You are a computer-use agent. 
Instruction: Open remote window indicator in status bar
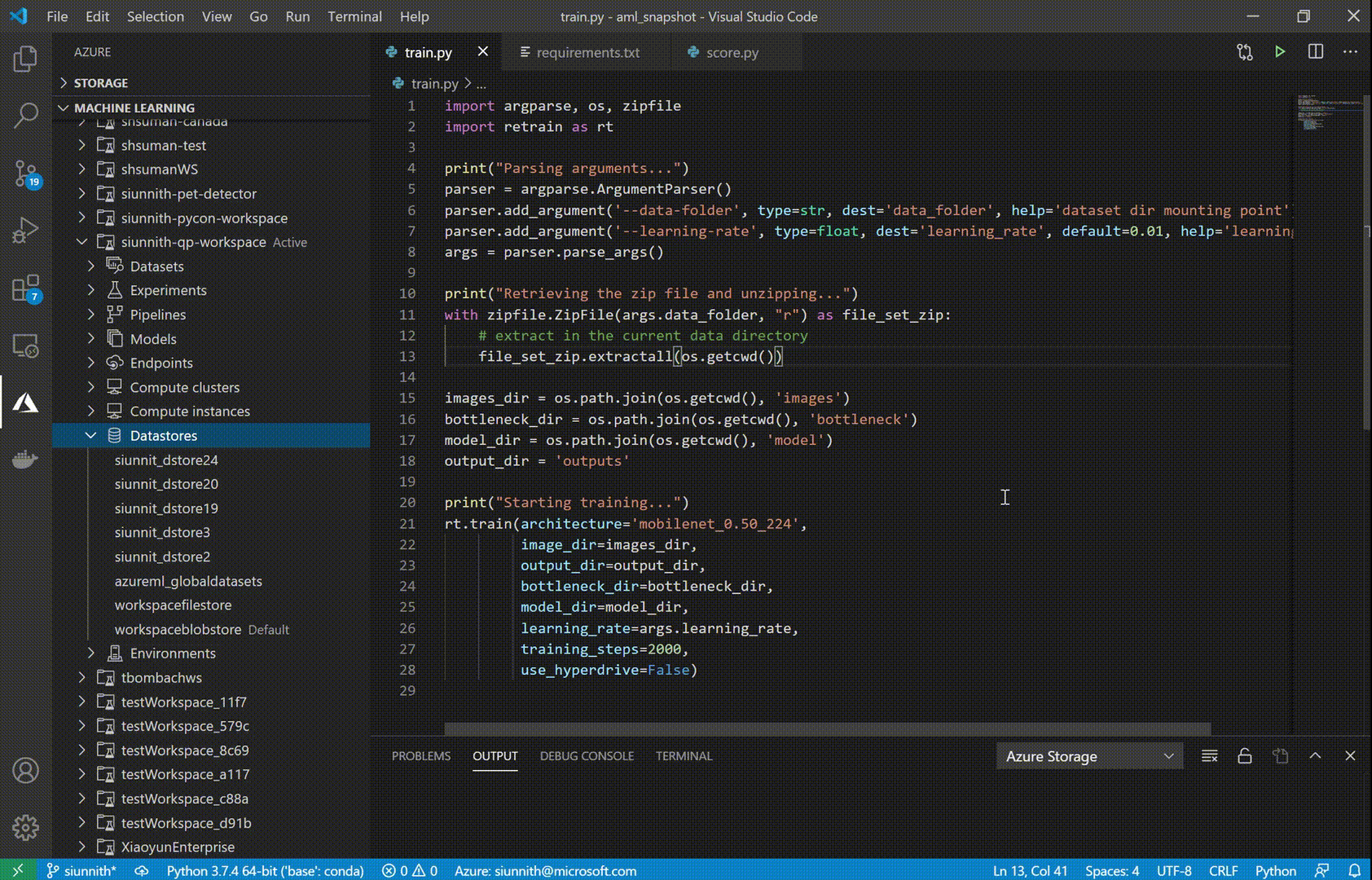(18, 870)
